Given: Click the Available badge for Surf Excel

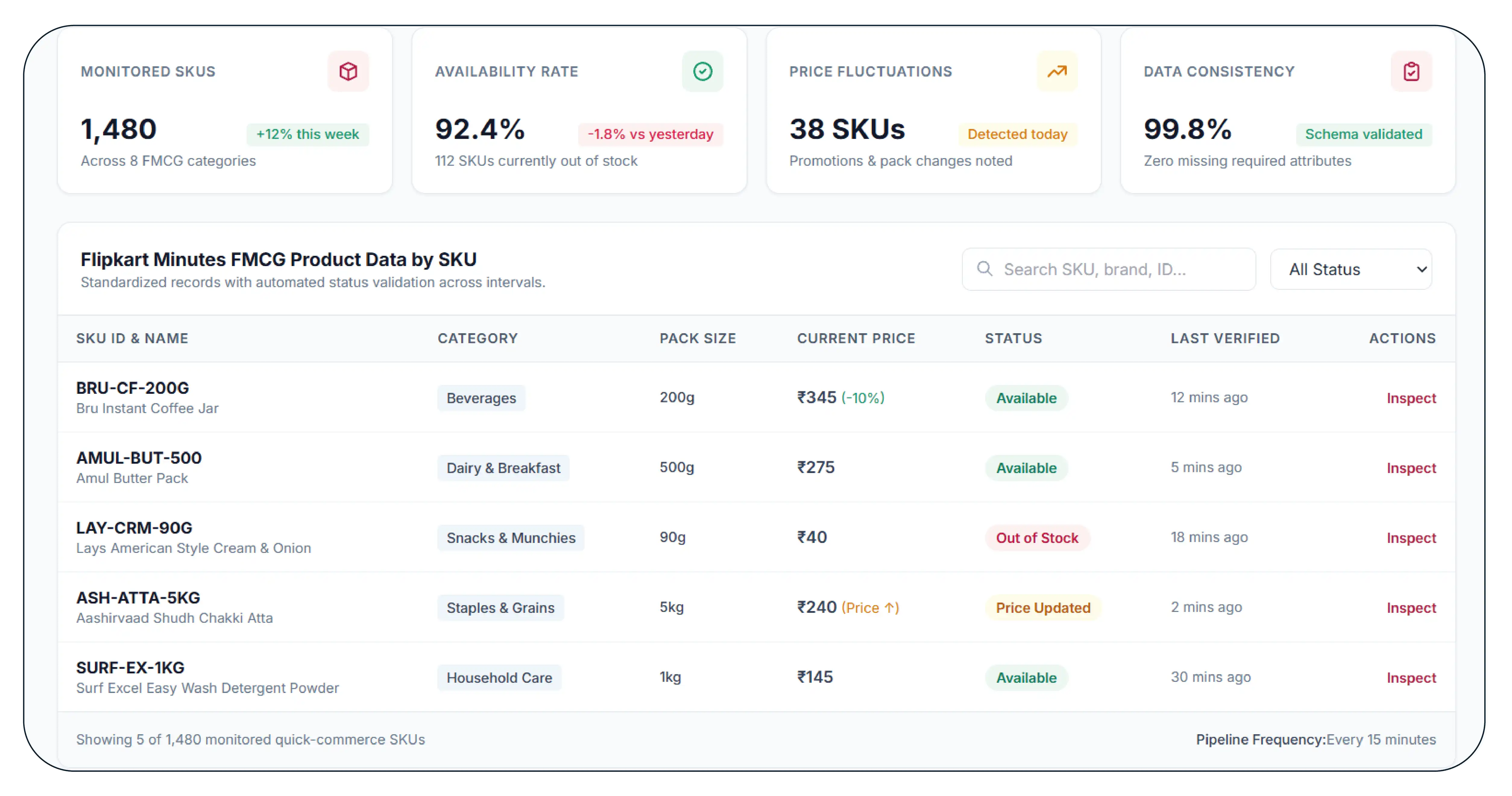Looking at the screenshot, I should (1027, 677).
